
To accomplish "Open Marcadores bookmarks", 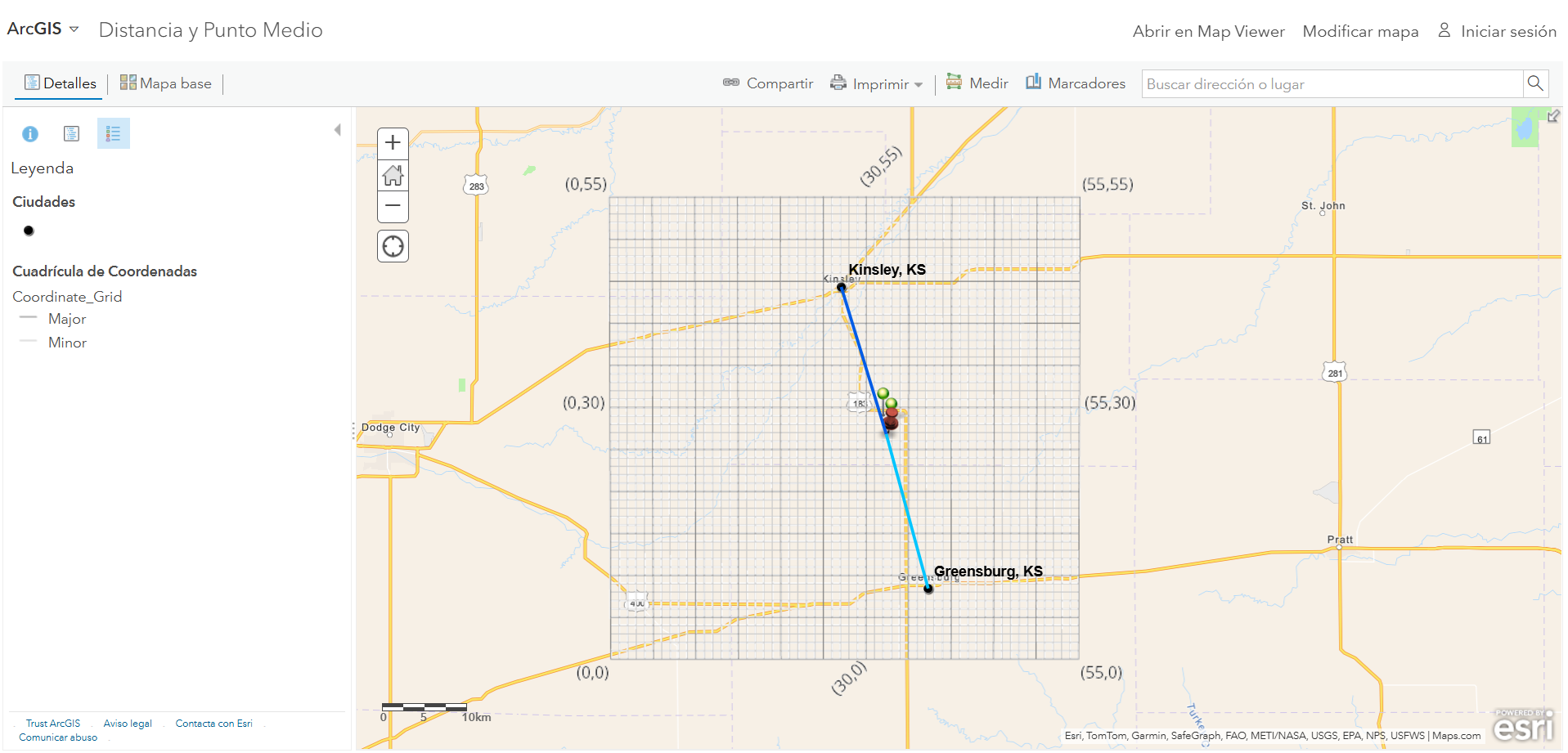I will (1076, 83).
